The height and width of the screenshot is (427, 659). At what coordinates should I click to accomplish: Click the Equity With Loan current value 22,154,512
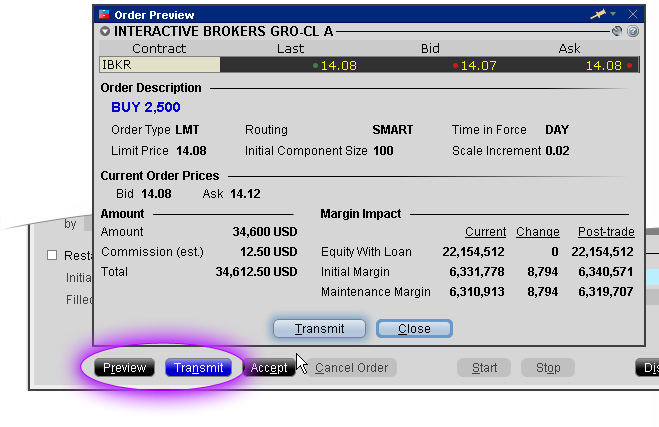click(x=473, y=252)
